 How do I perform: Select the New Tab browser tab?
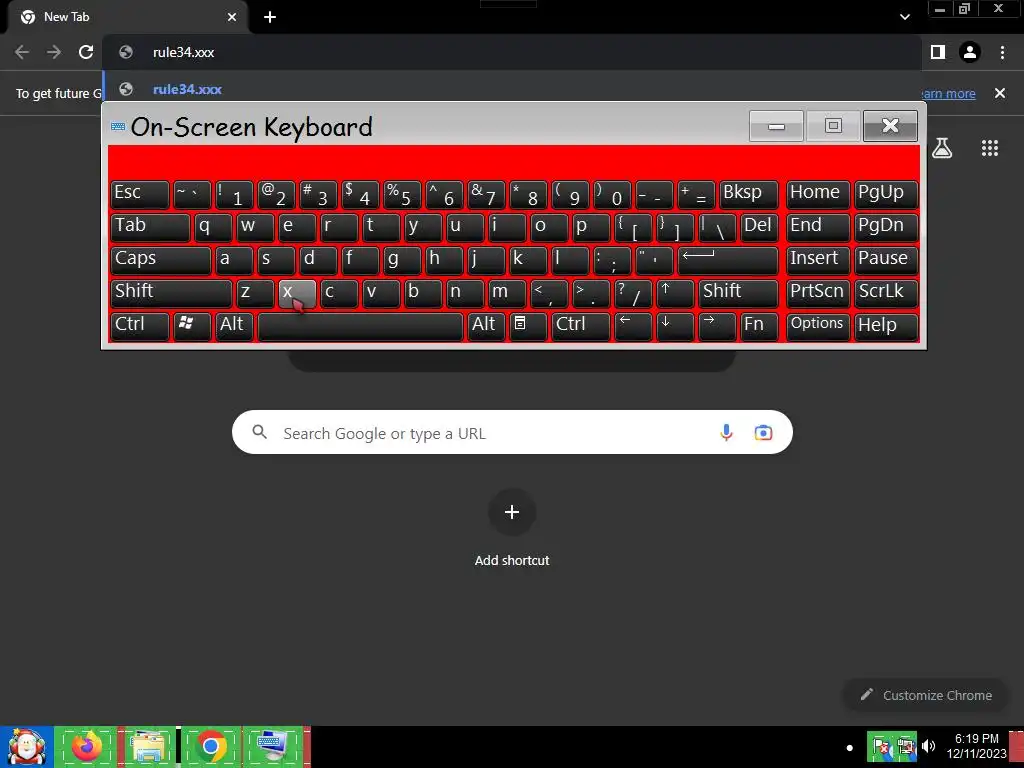point(127,17)
